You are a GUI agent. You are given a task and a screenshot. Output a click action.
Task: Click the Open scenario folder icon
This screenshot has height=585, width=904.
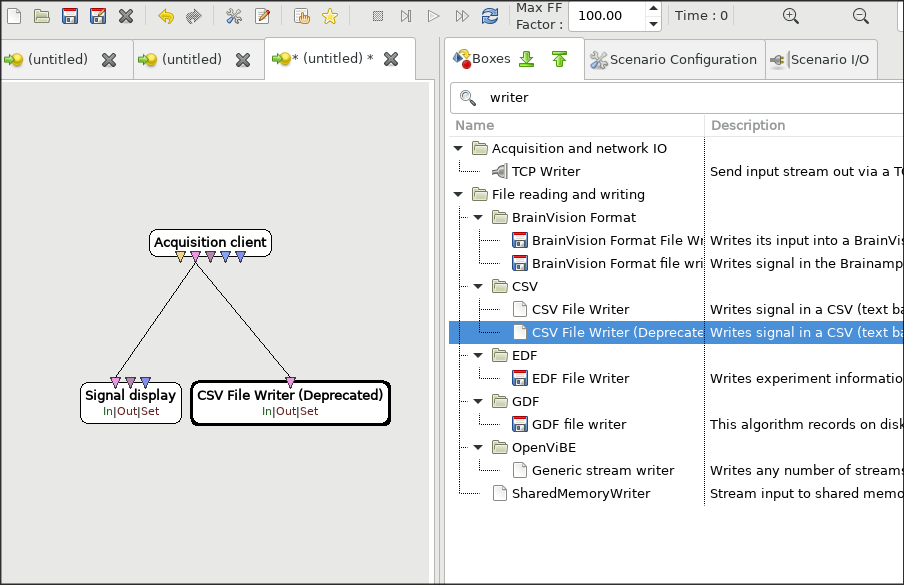(x=41, y=16)
